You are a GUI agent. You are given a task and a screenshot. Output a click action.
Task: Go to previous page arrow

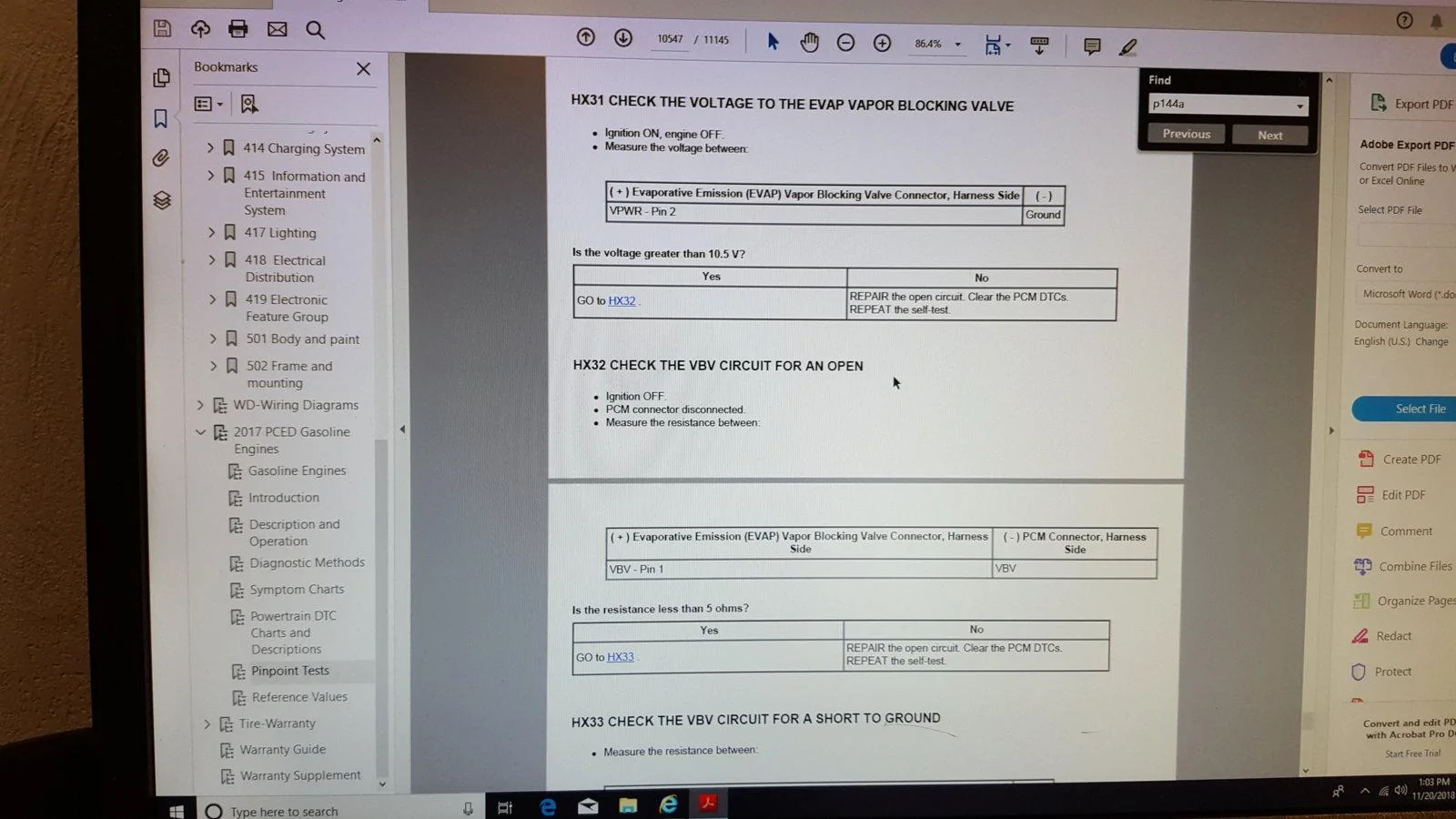[x=586, y=37]
